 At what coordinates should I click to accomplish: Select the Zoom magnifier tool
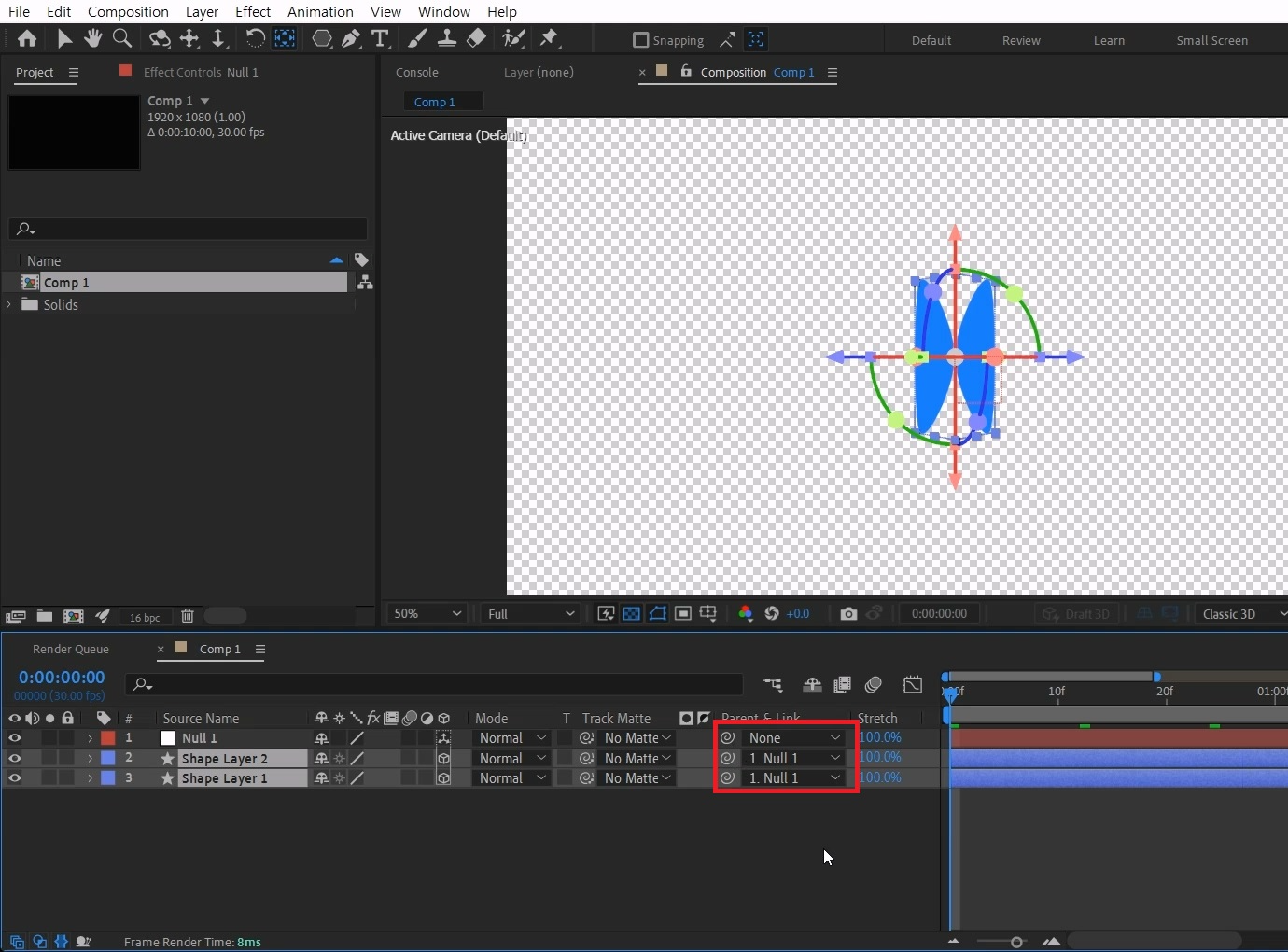pyautogui.click(x=122, y=39)
